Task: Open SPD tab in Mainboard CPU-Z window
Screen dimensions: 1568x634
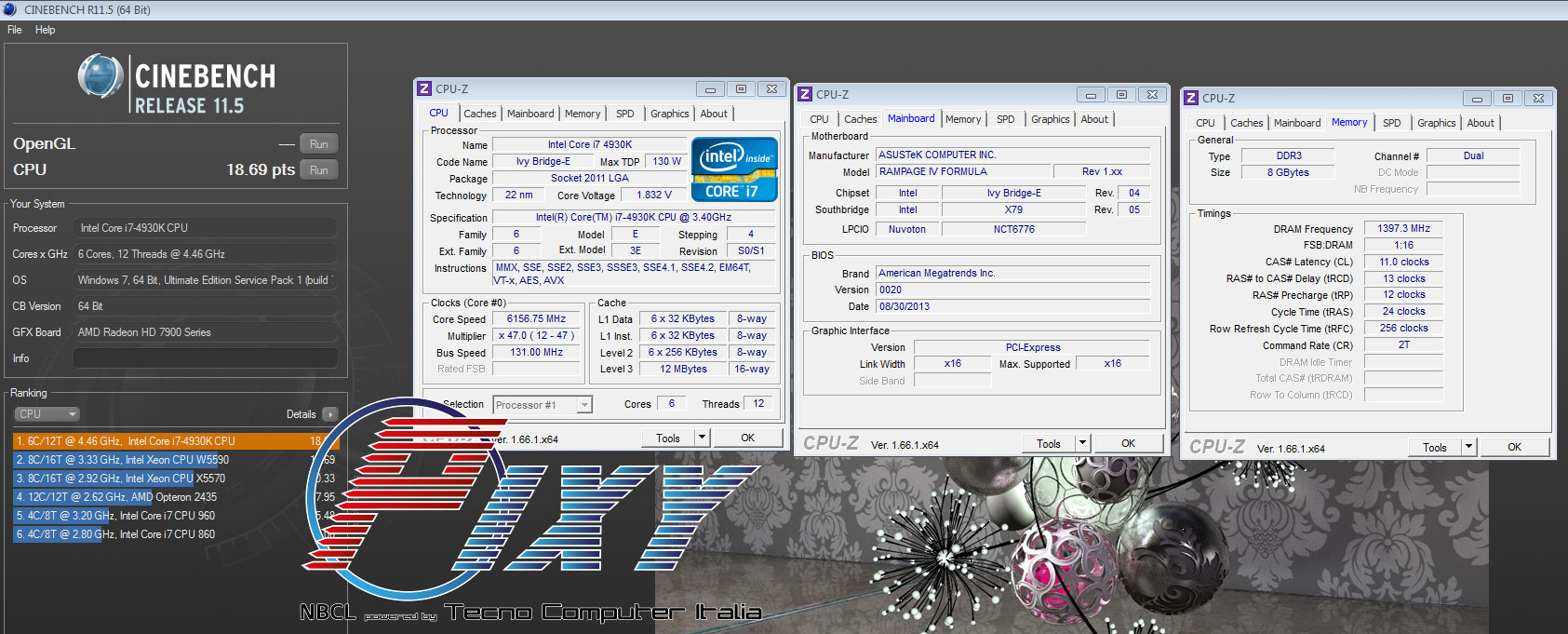Action: [x=1006, y=119]
